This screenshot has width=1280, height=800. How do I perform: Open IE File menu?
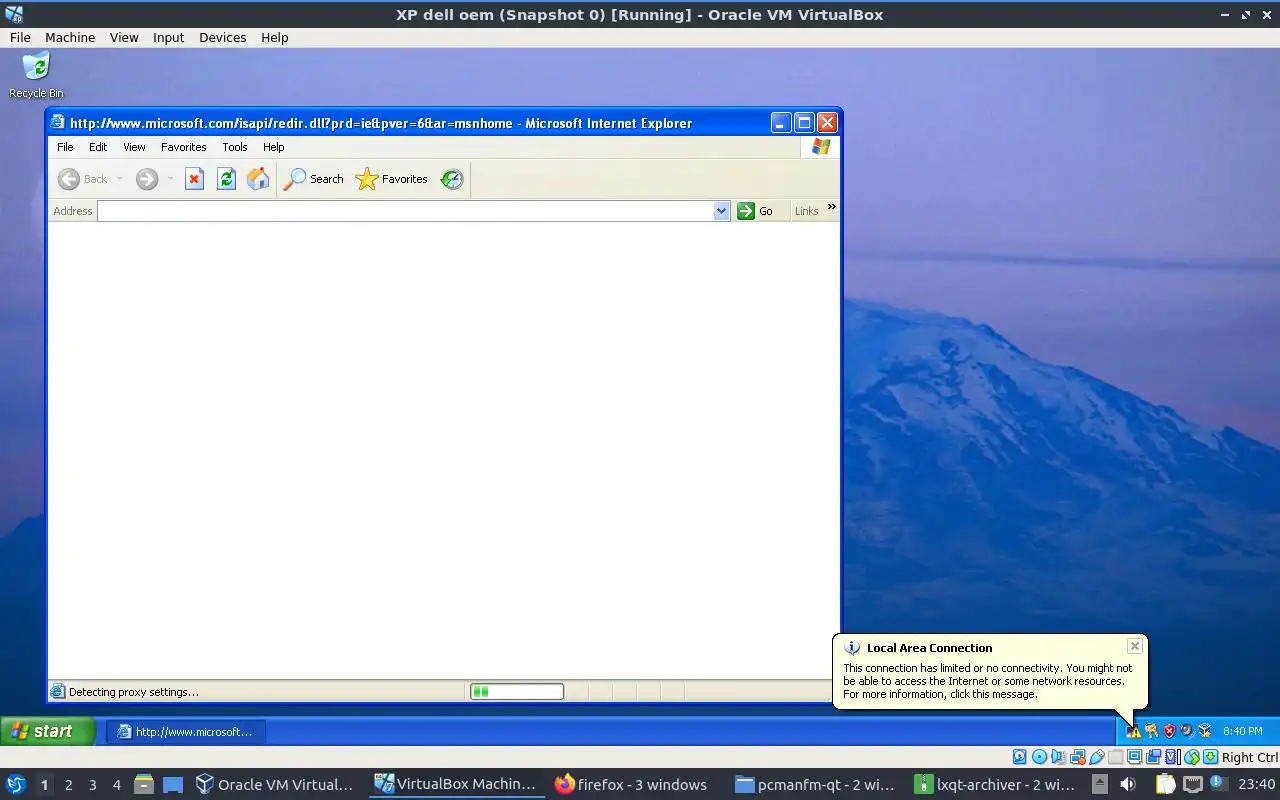tap(65, 147)
